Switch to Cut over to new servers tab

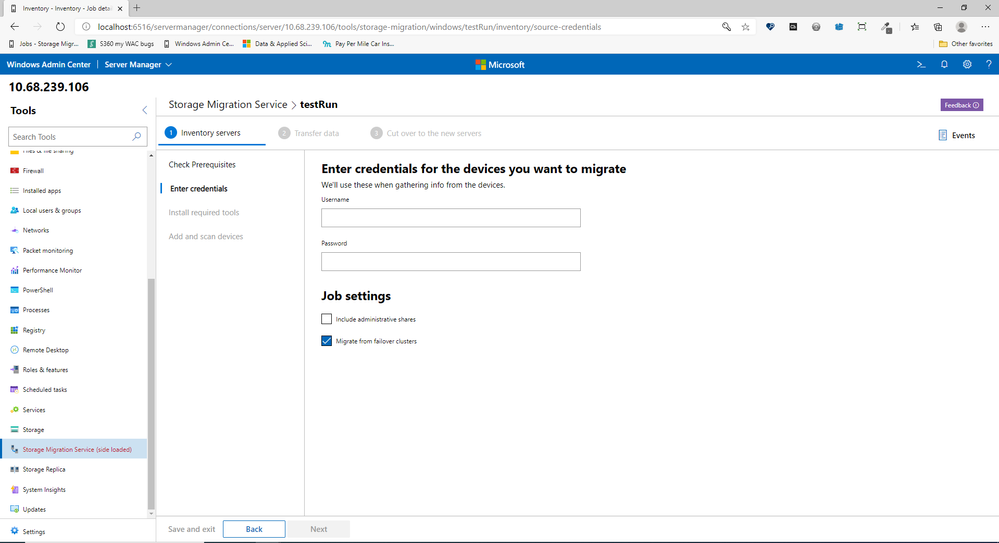(x=426, y=133)
